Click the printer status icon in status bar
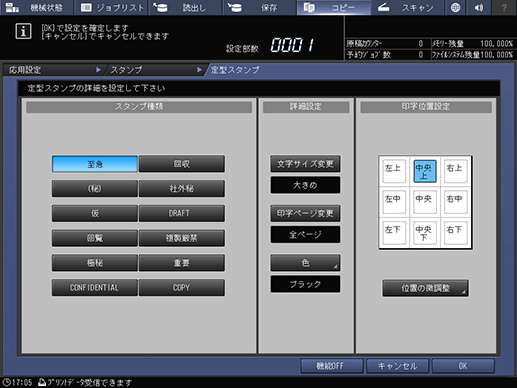 (42, 382)
